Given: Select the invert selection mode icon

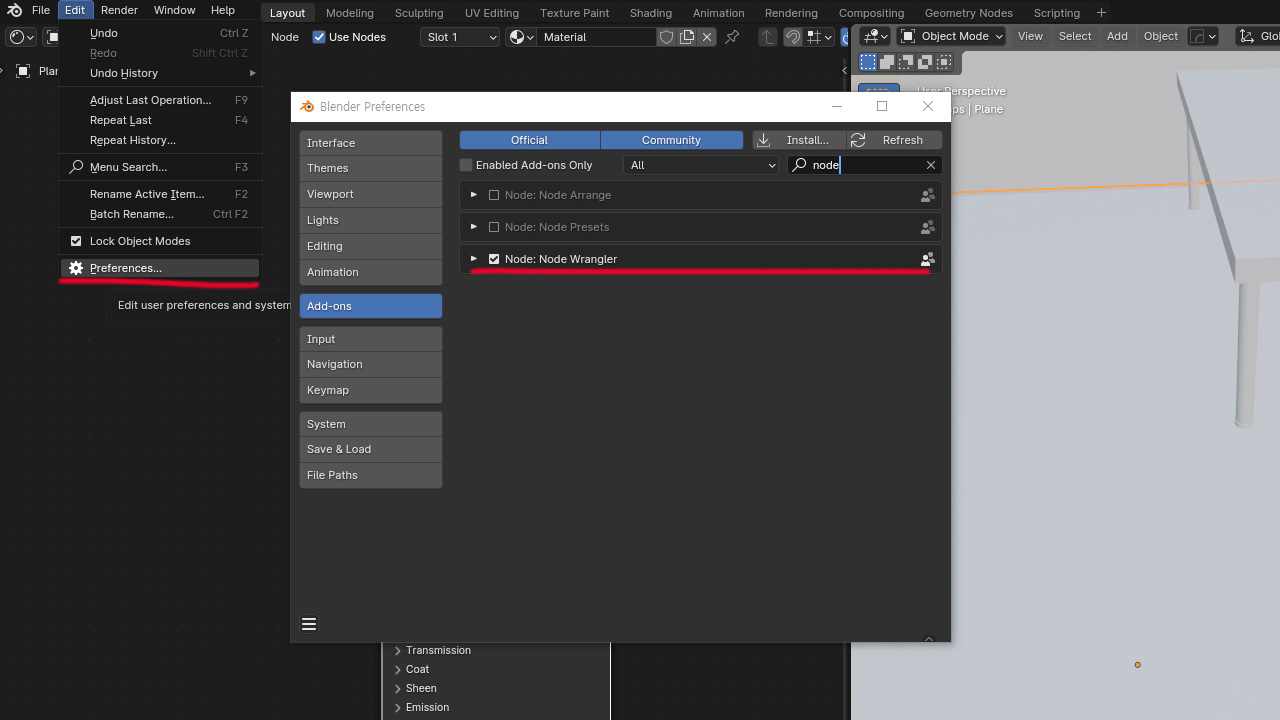Looking at the screenshot, I should click(925, 62).
